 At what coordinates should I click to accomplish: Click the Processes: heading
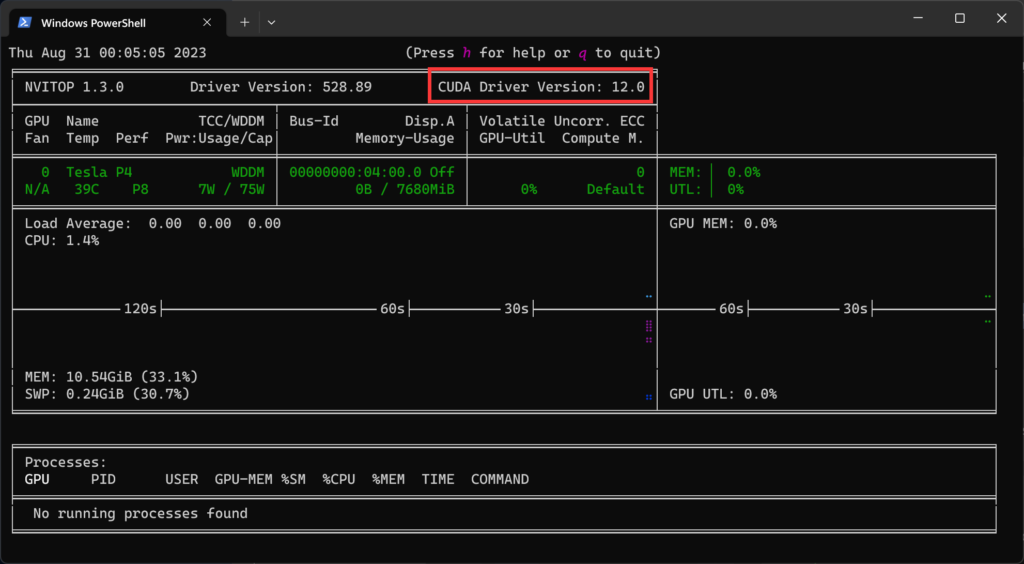[66, 462]
